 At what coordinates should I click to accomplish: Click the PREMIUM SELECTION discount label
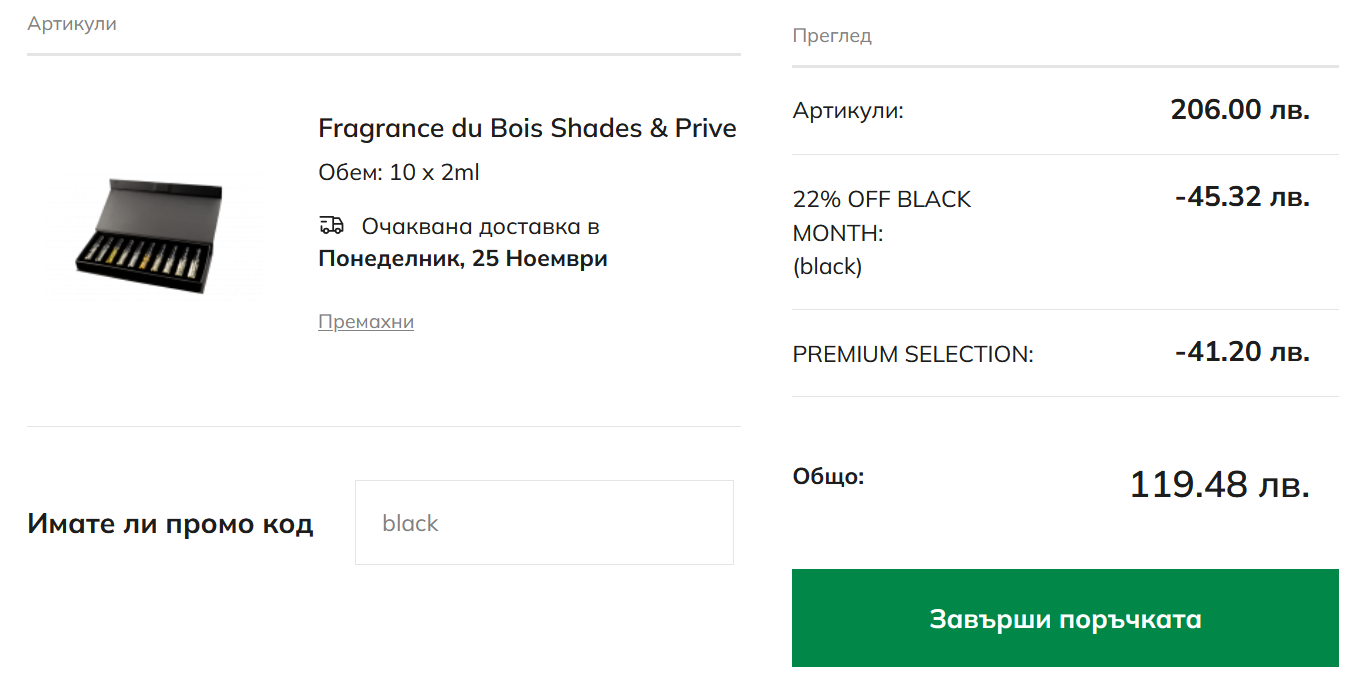pos(913,354)
